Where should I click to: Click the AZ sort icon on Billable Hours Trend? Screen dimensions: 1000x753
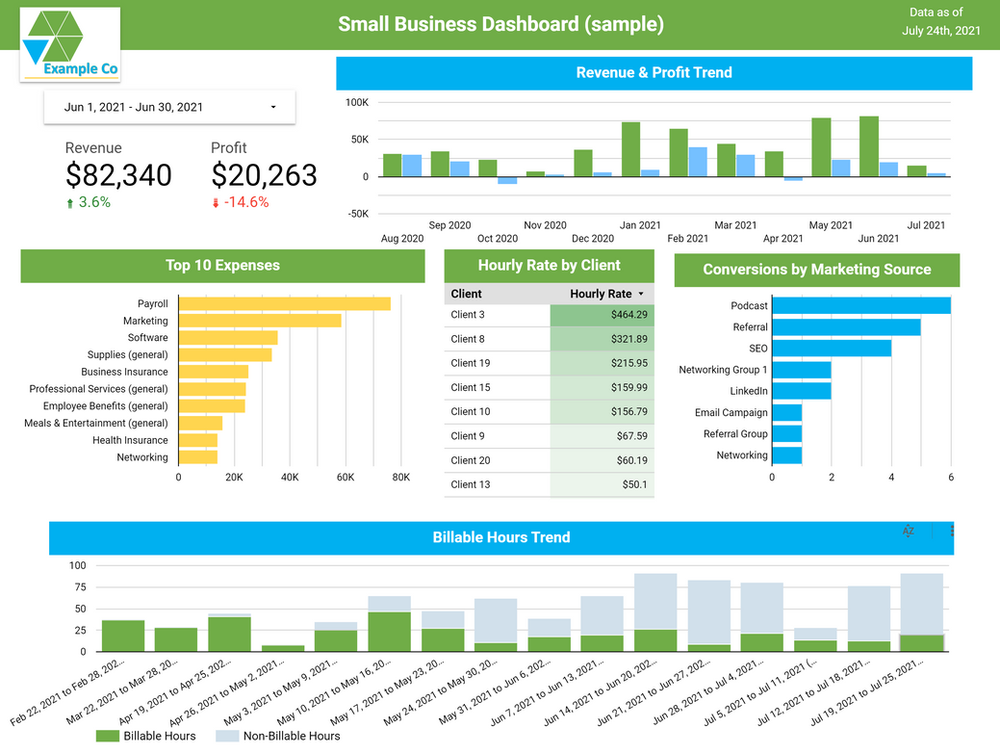[907, 532]
